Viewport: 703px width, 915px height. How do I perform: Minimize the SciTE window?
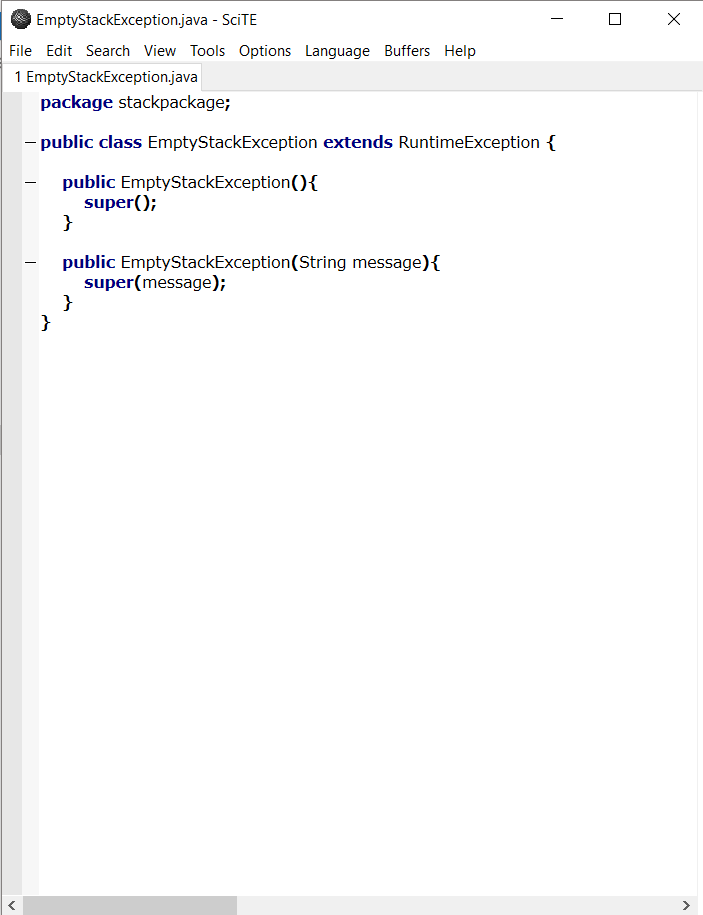click(x=557, y=19)
